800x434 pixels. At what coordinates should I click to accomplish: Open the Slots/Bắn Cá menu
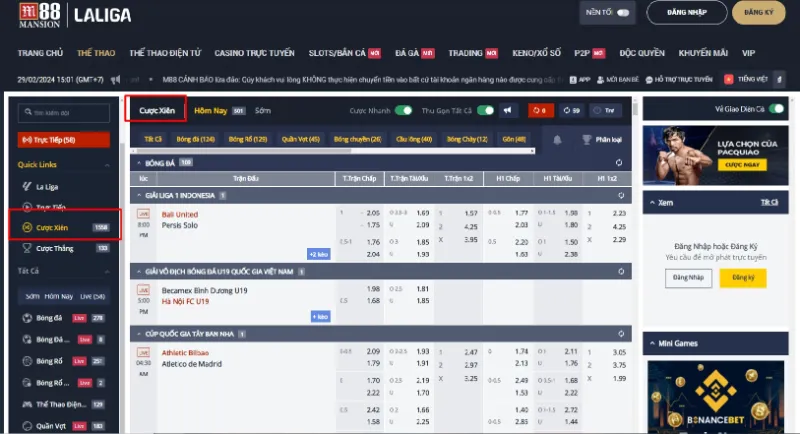coord(337,53)
